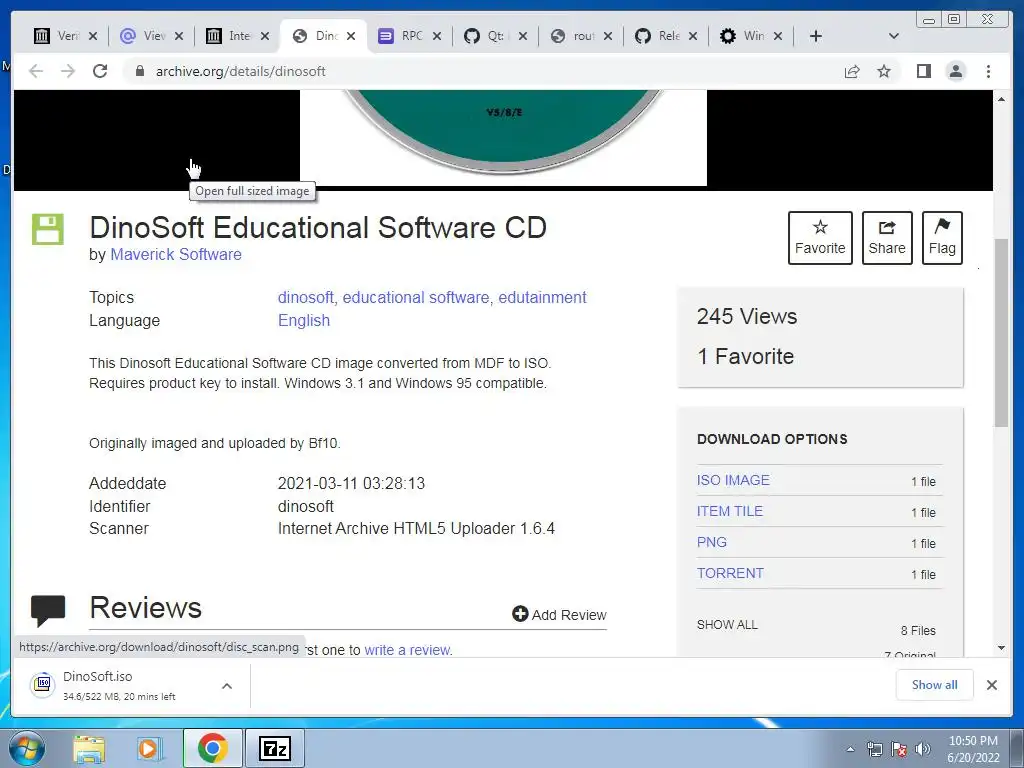Image resolution: width=1024 pixels, height=768 pixels.
Task: Click the Share button
Action: tap(887, 238)
